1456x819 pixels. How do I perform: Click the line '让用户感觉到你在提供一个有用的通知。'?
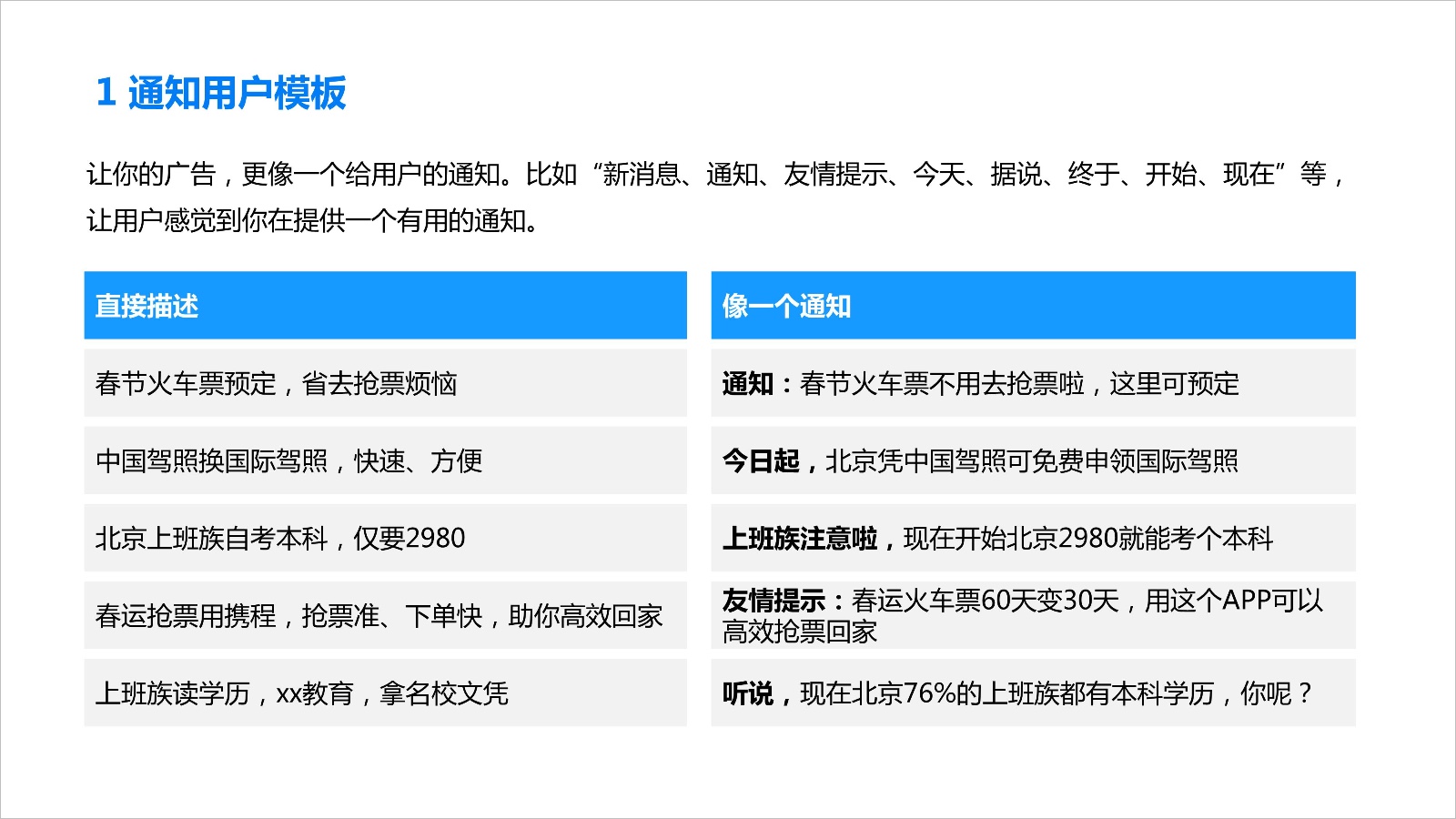tap(313, 220)
